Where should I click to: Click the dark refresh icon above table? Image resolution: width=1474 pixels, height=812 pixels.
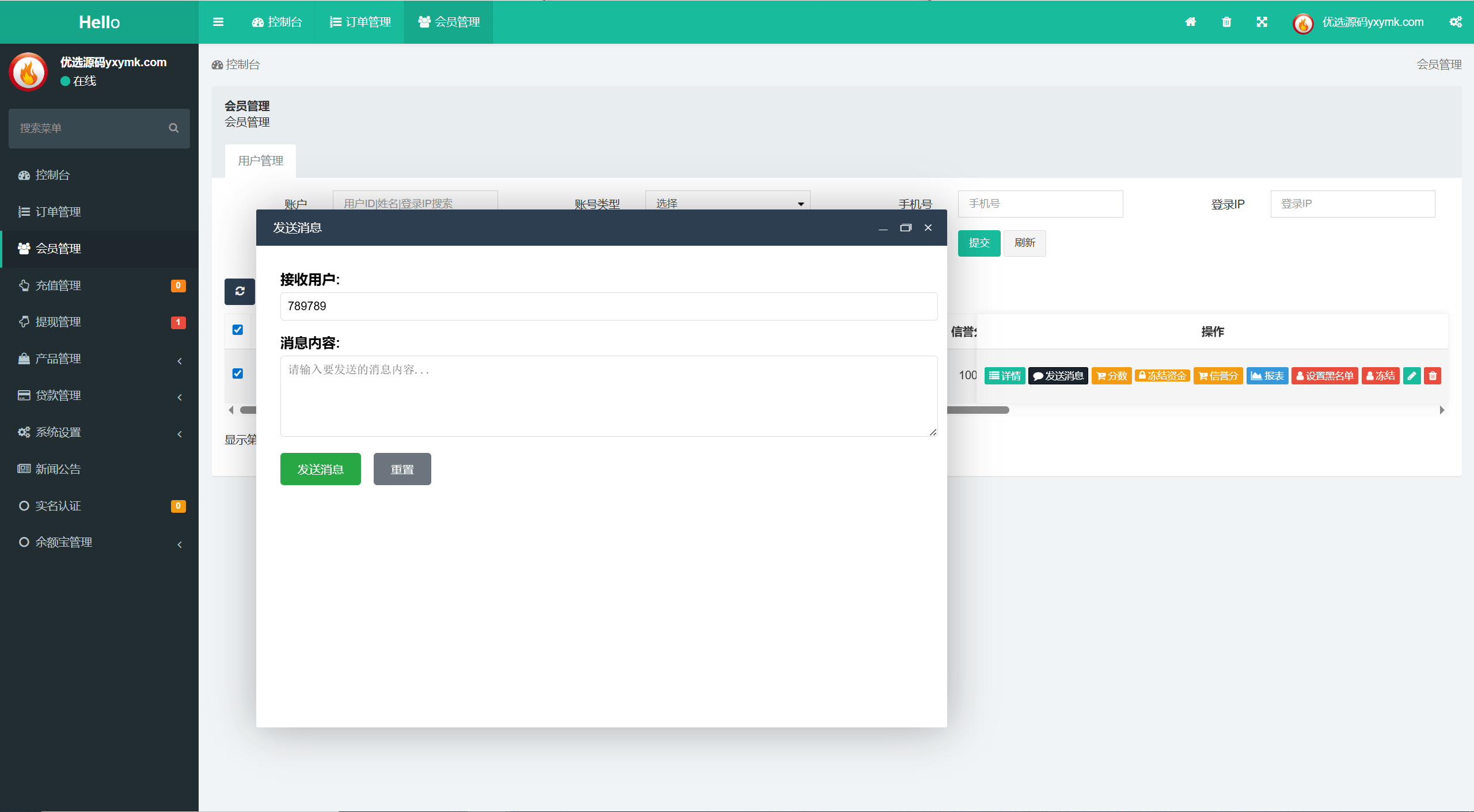240,291
